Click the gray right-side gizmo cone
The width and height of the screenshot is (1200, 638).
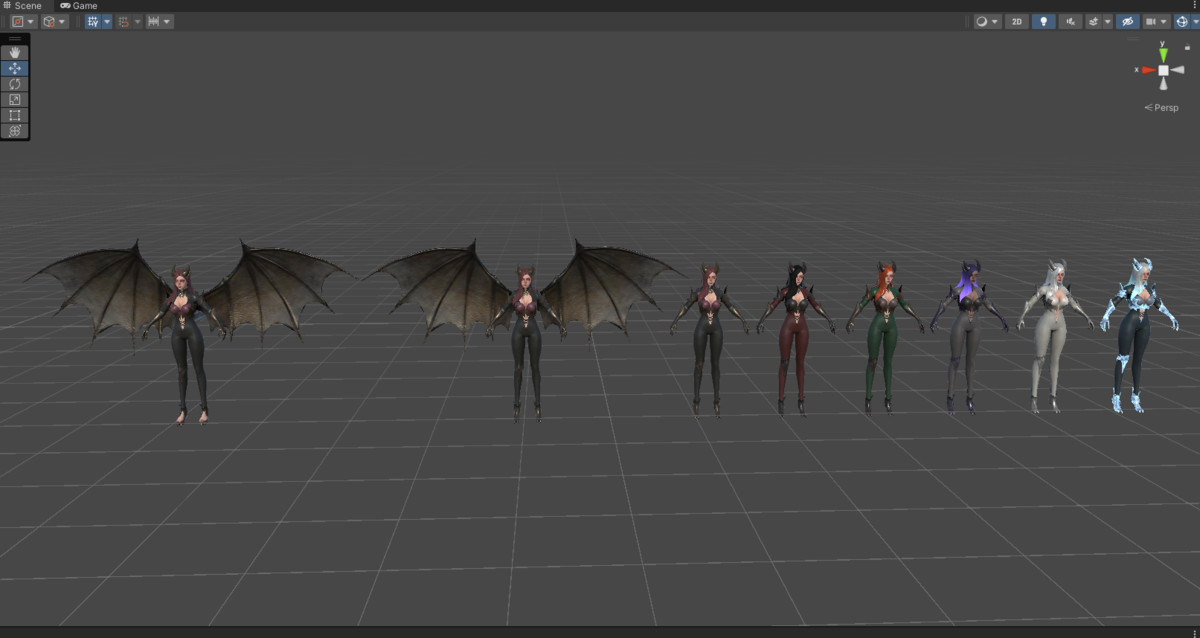pyautogui.click(x=1178, y=70)
